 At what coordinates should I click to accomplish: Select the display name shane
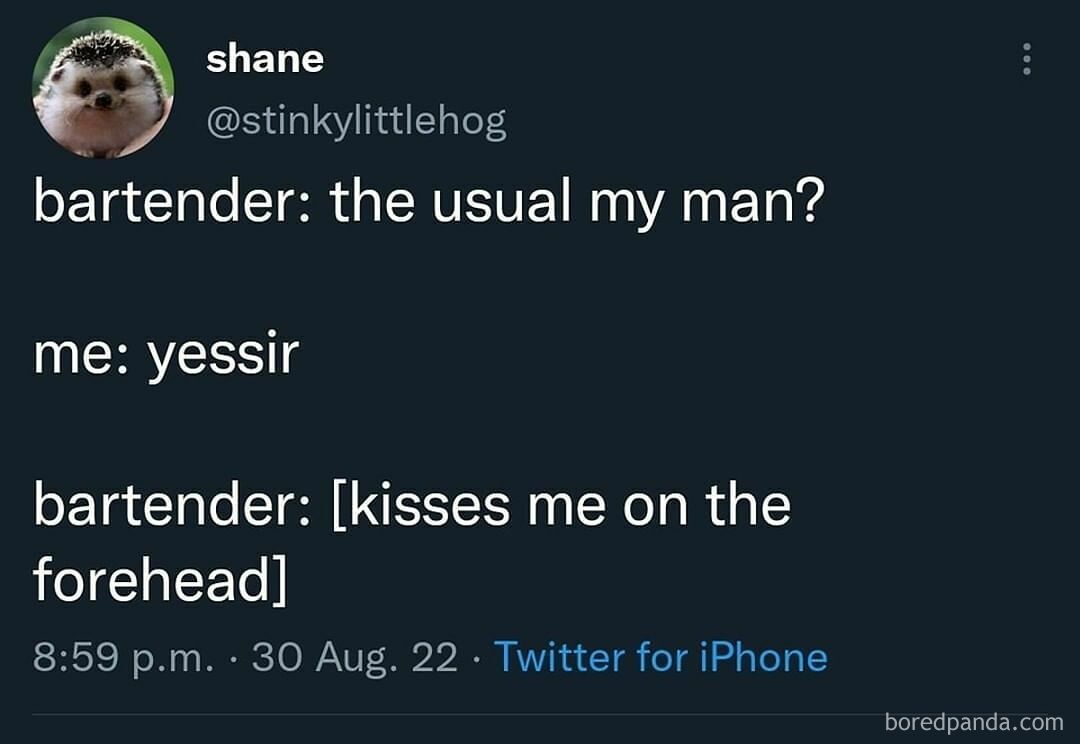tap(265, 57)
